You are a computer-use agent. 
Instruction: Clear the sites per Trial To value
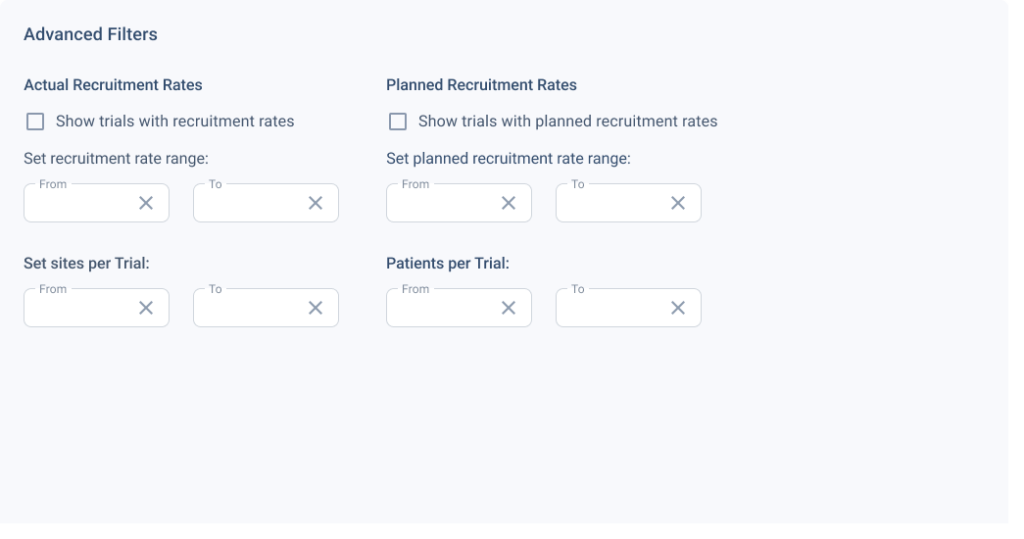click(315, 308)
